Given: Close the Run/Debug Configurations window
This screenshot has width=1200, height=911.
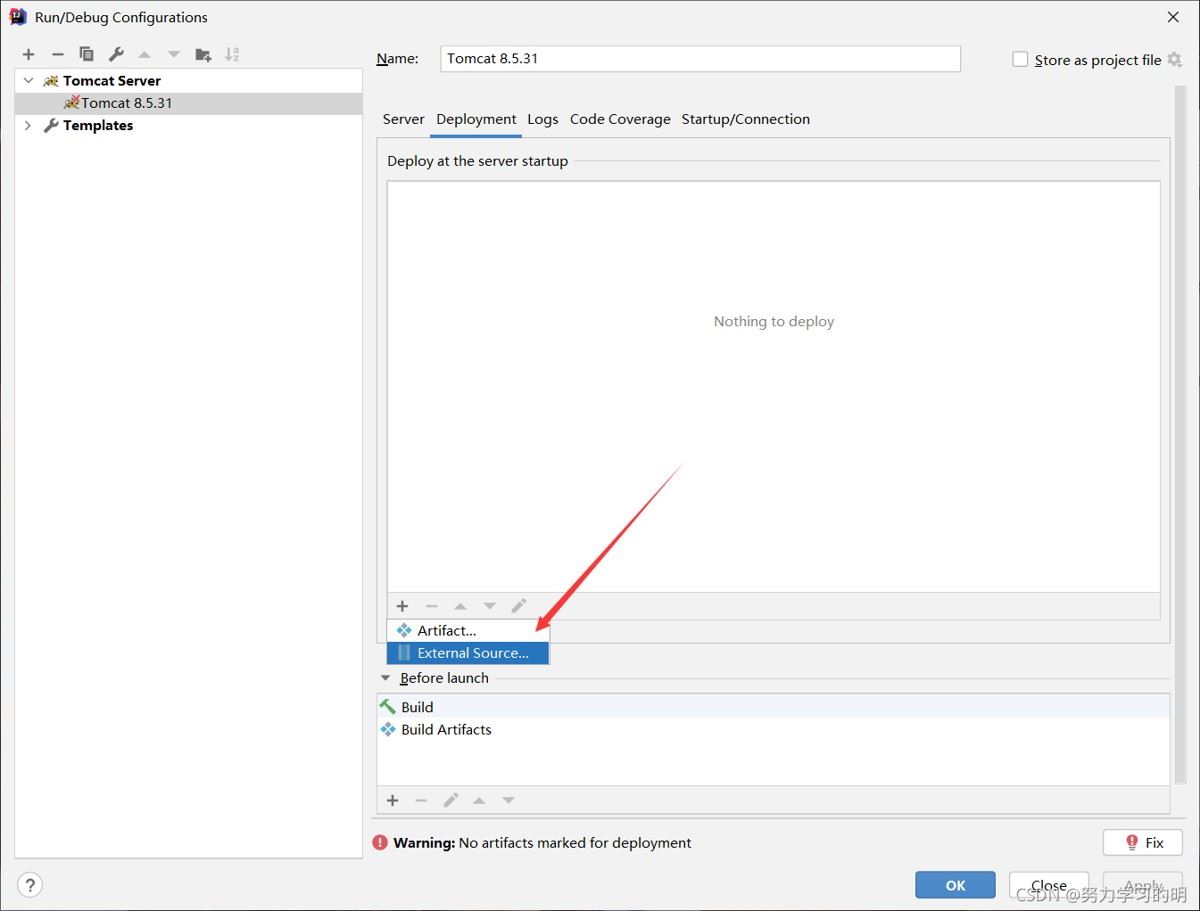Looking at the screenshot, I should pyautogui.click(x=1173, y=17).
